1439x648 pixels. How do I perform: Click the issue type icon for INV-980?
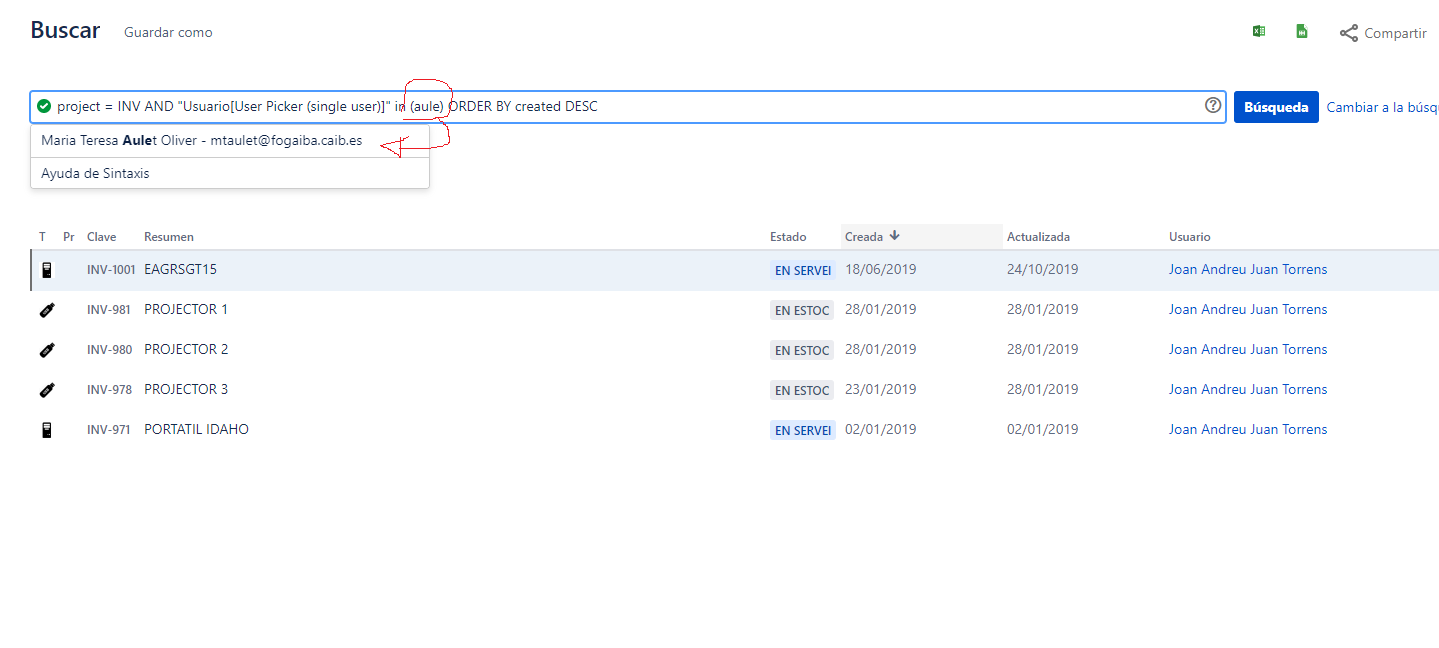click(46, 350)
